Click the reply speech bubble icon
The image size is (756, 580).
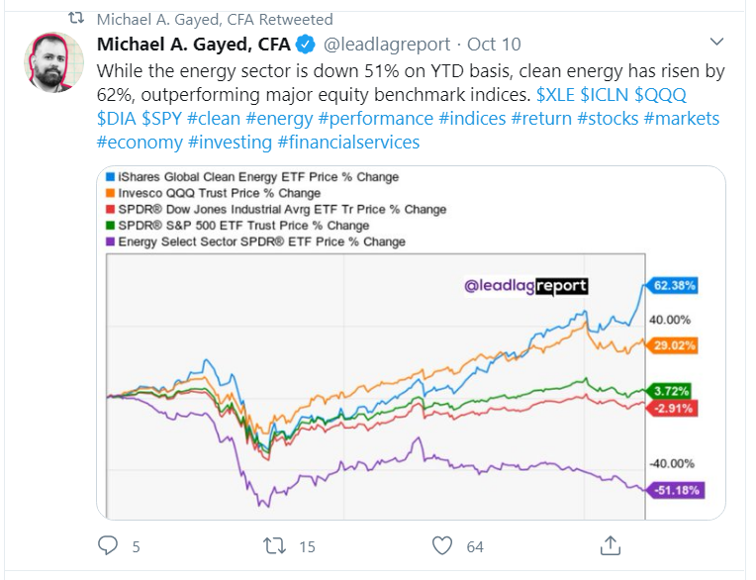pos(109,545)
